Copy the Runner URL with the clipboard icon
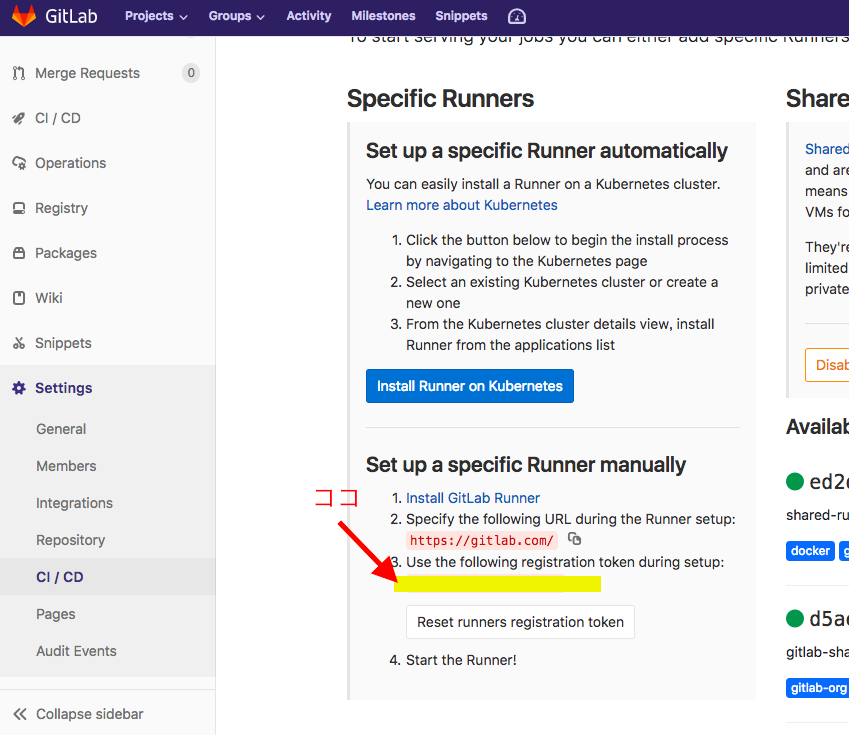The width and height of the screenshot is (849, 735). tap(574, 537)
